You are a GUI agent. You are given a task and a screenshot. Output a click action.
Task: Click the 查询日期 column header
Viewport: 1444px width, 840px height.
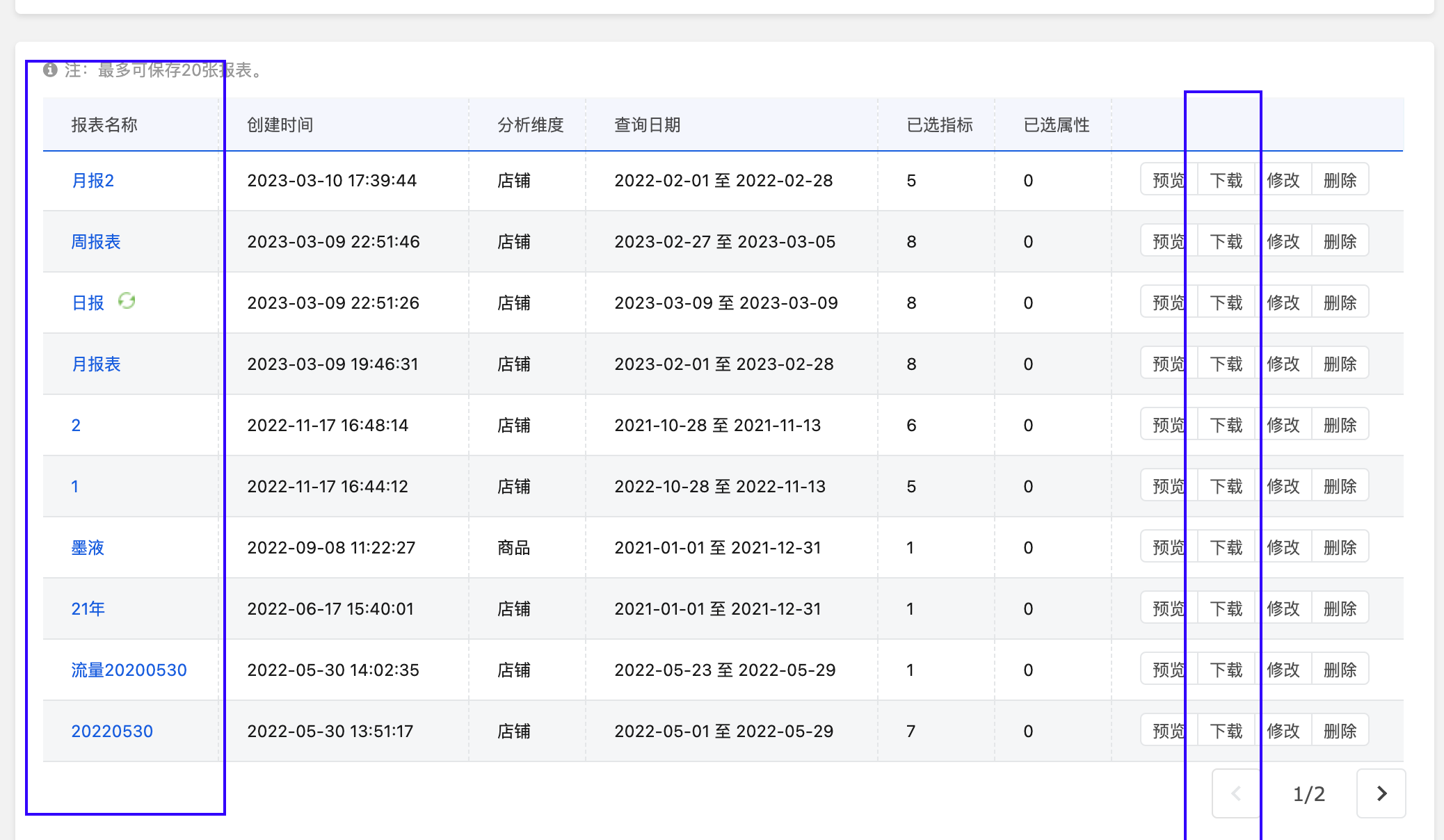(x=648, y=125)
